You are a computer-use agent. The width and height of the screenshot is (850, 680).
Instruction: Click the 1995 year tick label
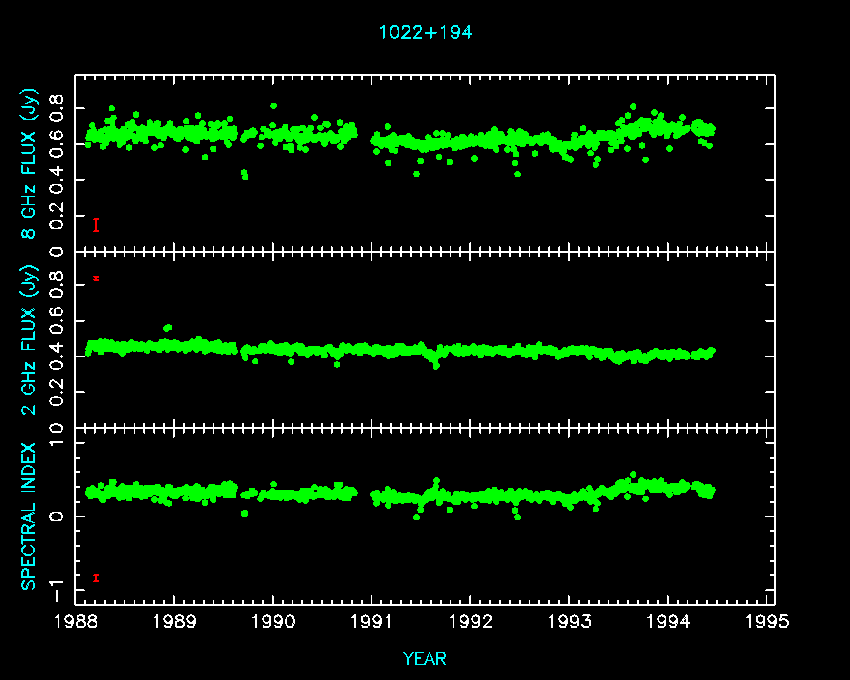click(767, 622)
